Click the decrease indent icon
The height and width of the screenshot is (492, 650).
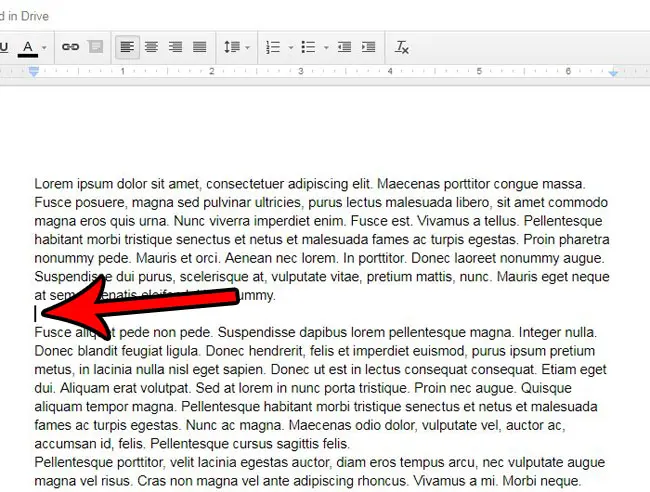(344, 47)
